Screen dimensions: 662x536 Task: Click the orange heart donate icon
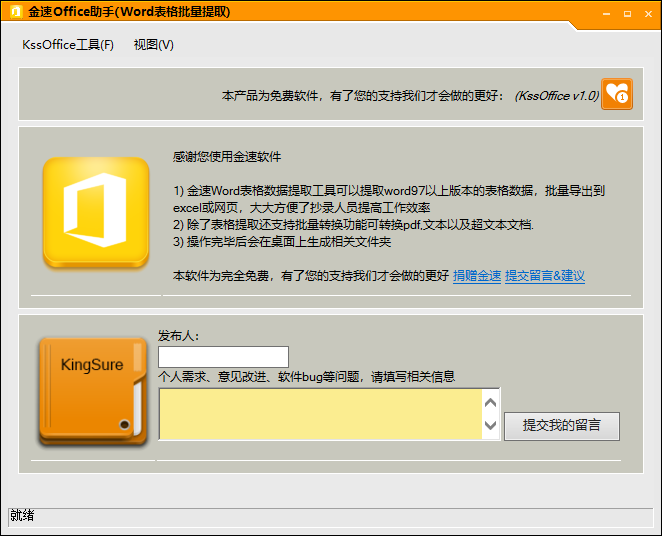tap(616, 94)
